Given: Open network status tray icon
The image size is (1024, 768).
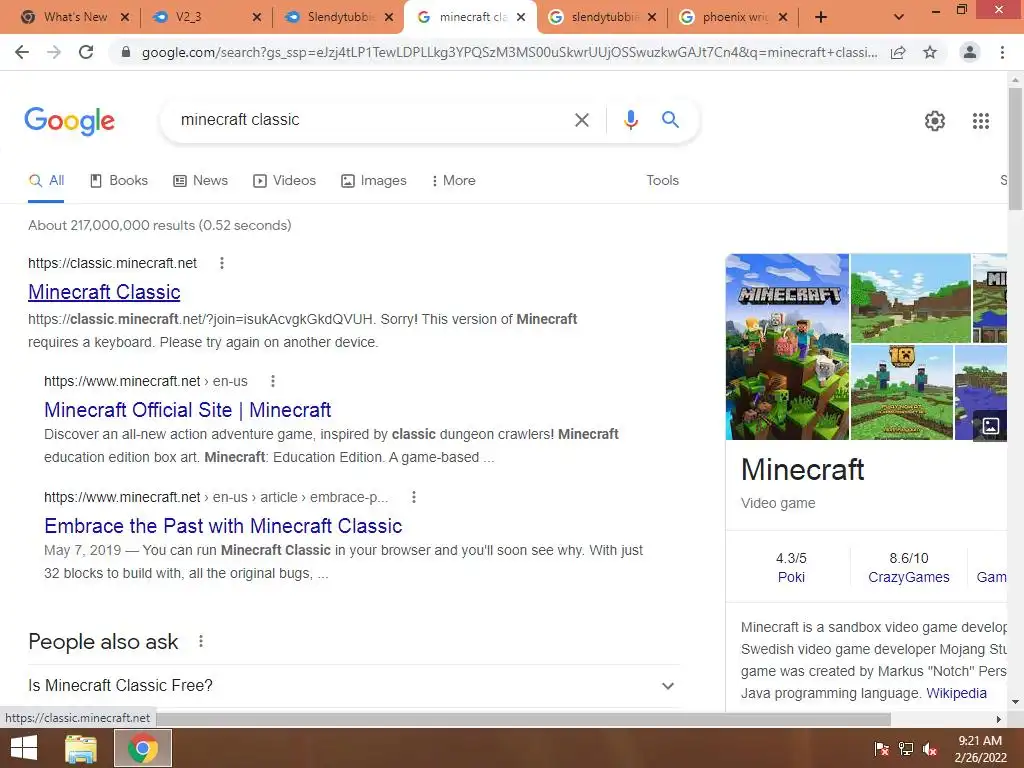Looking at the screenshot, I should point(906,749).
